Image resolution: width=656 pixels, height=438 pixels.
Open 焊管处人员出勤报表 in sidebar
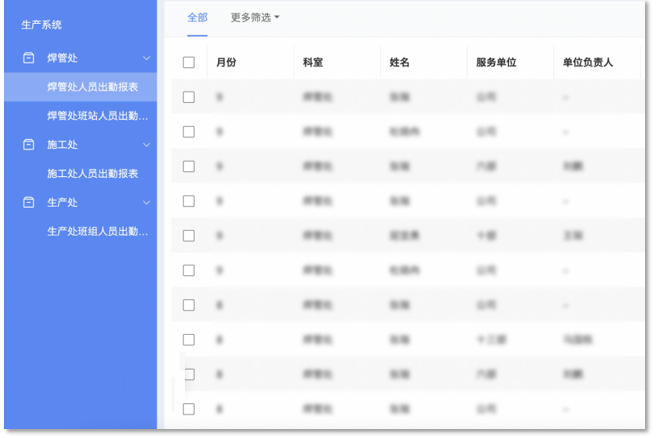point(80,87)
